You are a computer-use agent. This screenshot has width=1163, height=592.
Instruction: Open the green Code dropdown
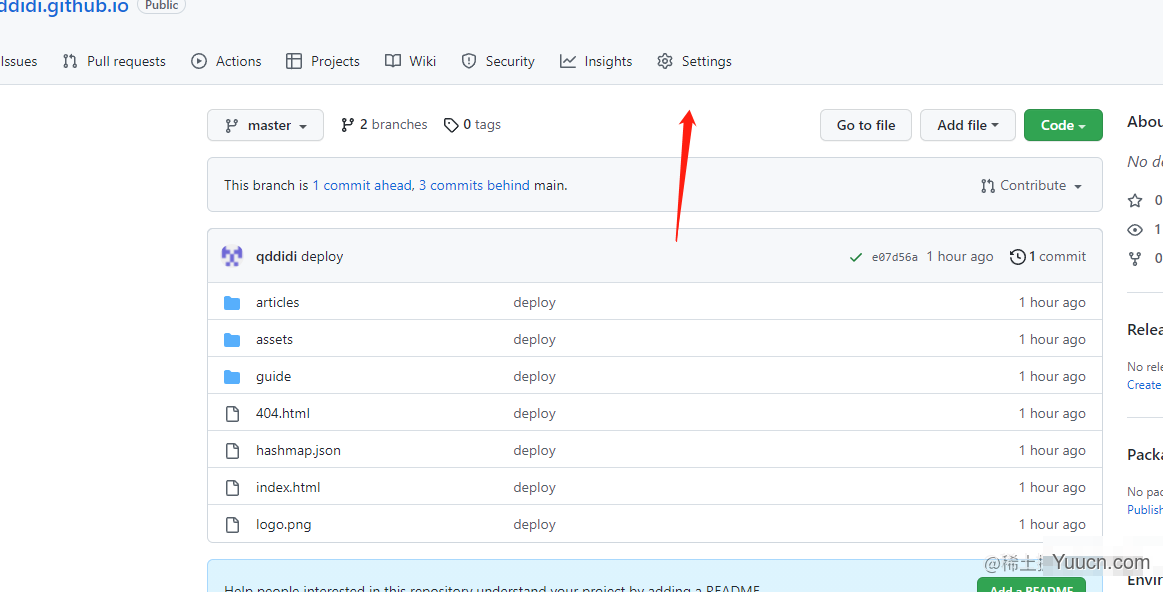coord(1063,125)
